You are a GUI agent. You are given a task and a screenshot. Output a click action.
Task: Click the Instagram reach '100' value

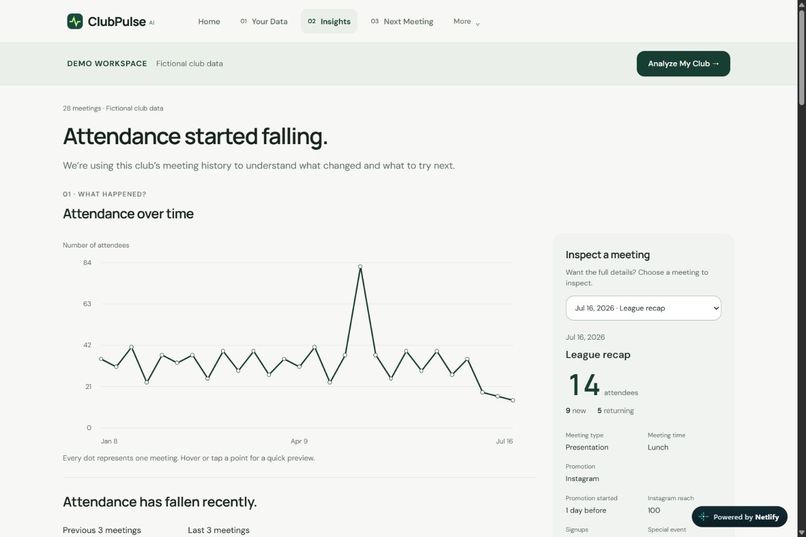pyautogui.click(x=654, y=510)
